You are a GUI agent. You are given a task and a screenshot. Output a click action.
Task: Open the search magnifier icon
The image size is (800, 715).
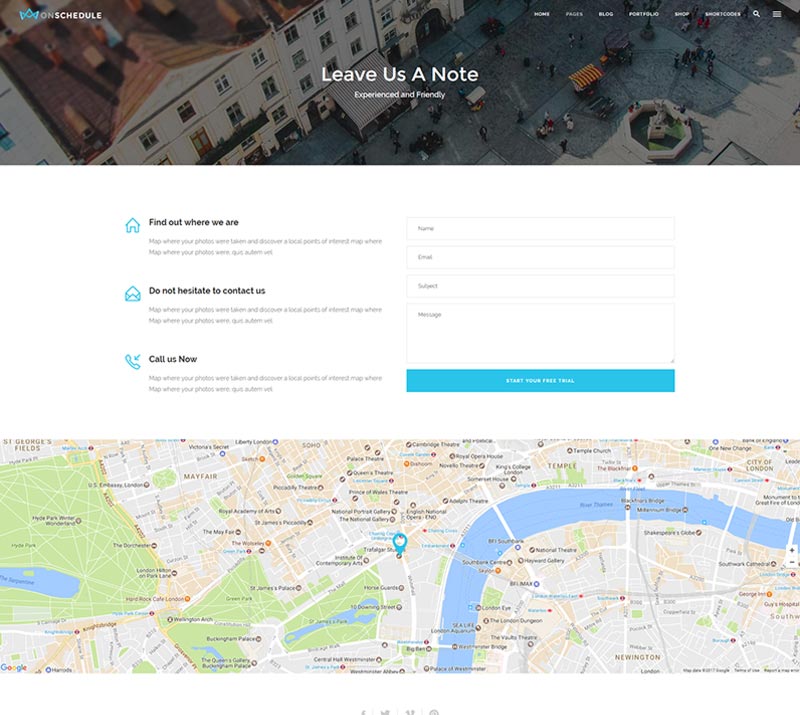[756, 14]
